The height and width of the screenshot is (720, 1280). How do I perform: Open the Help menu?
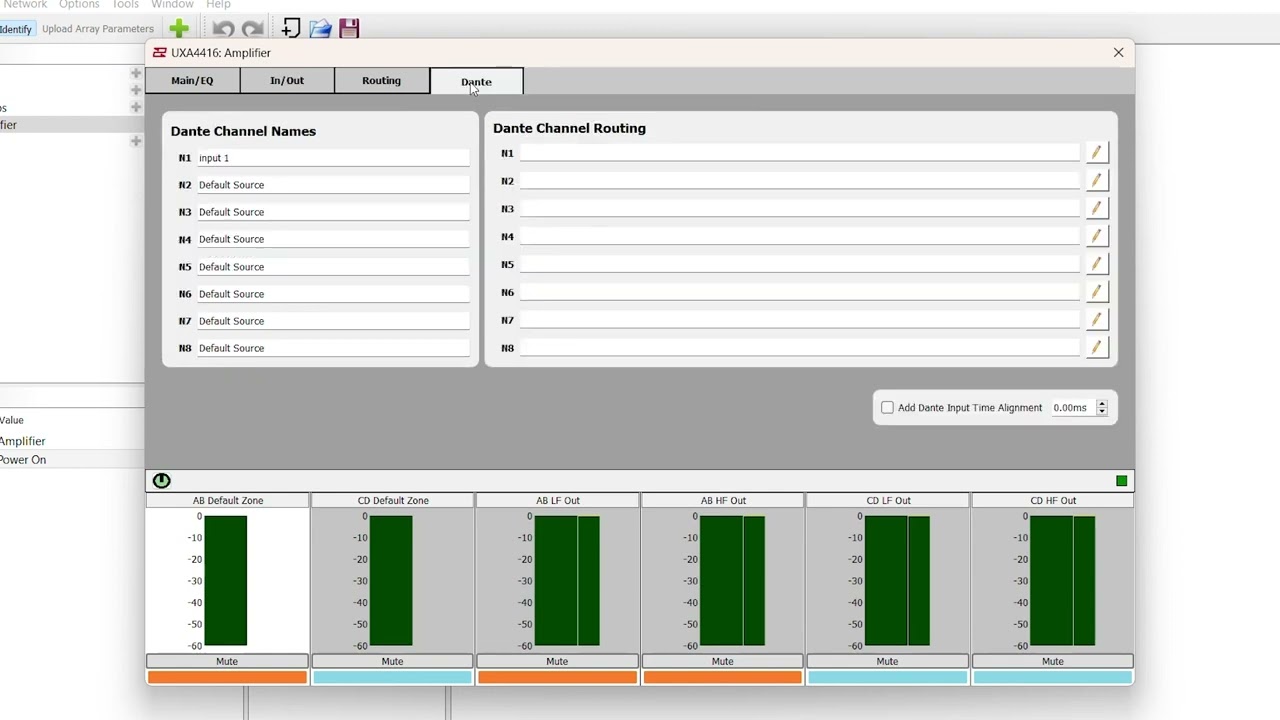pyautogui.click(x=218, y=5)
